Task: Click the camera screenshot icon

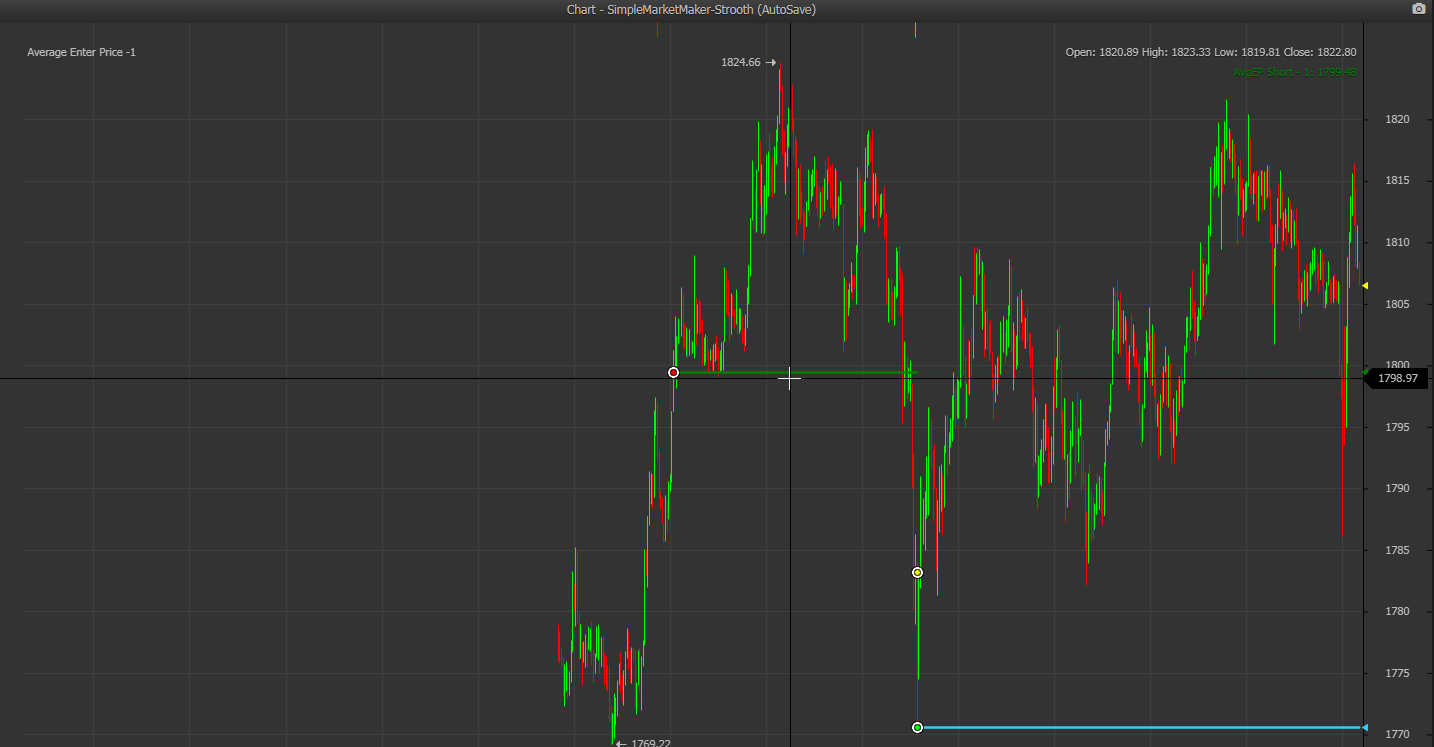Action: [x=1418, y=9]
